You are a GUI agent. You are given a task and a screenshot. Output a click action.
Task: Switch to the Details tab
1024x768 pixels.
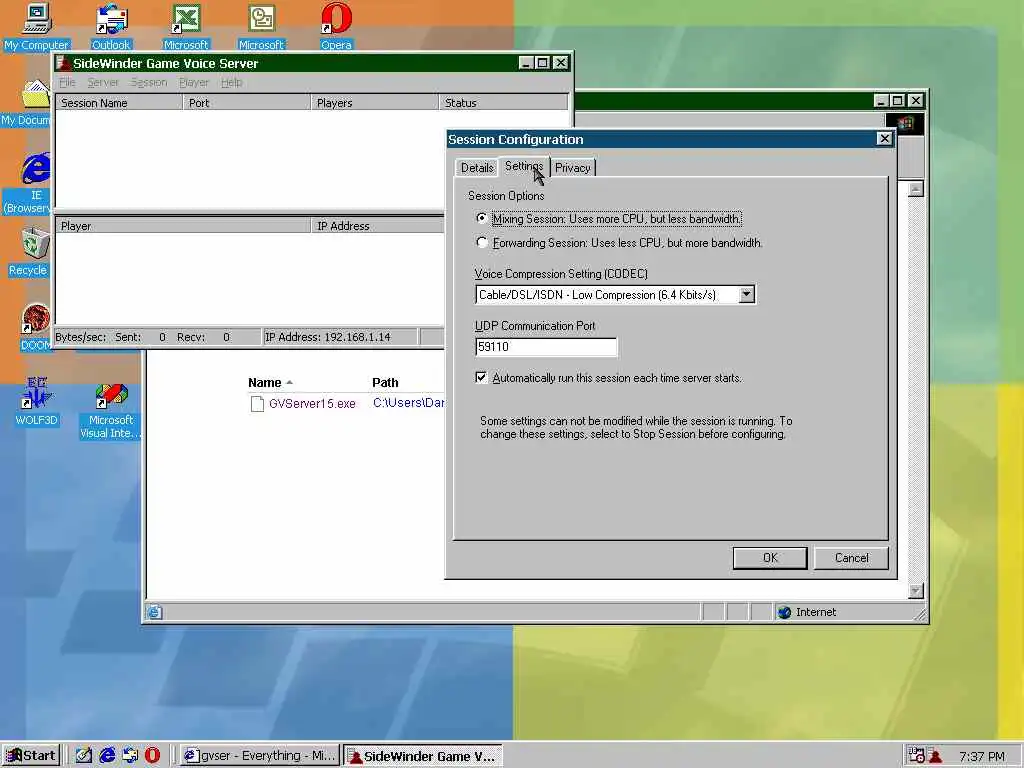point(477,168)
